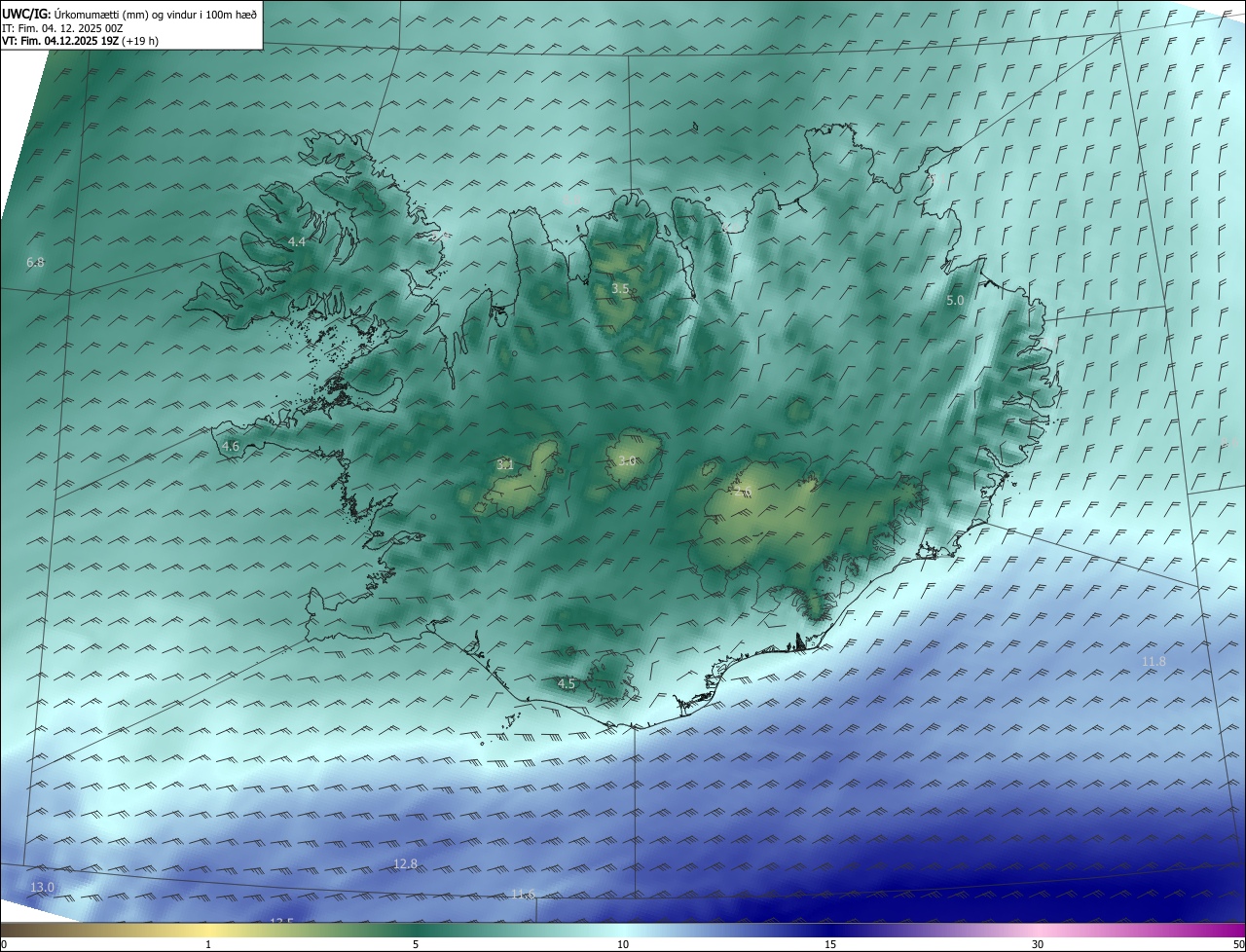Click the 0 tick on the color scale
Image resolution: width=1246 pixels, height=952 pixels.
point(4,944)
